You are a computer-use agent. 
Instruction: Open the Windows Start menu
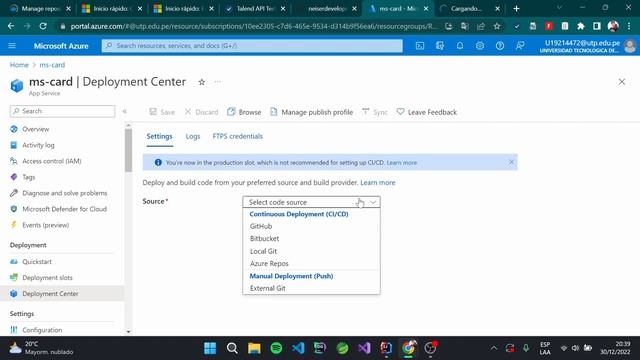click(x=210, y=348)
